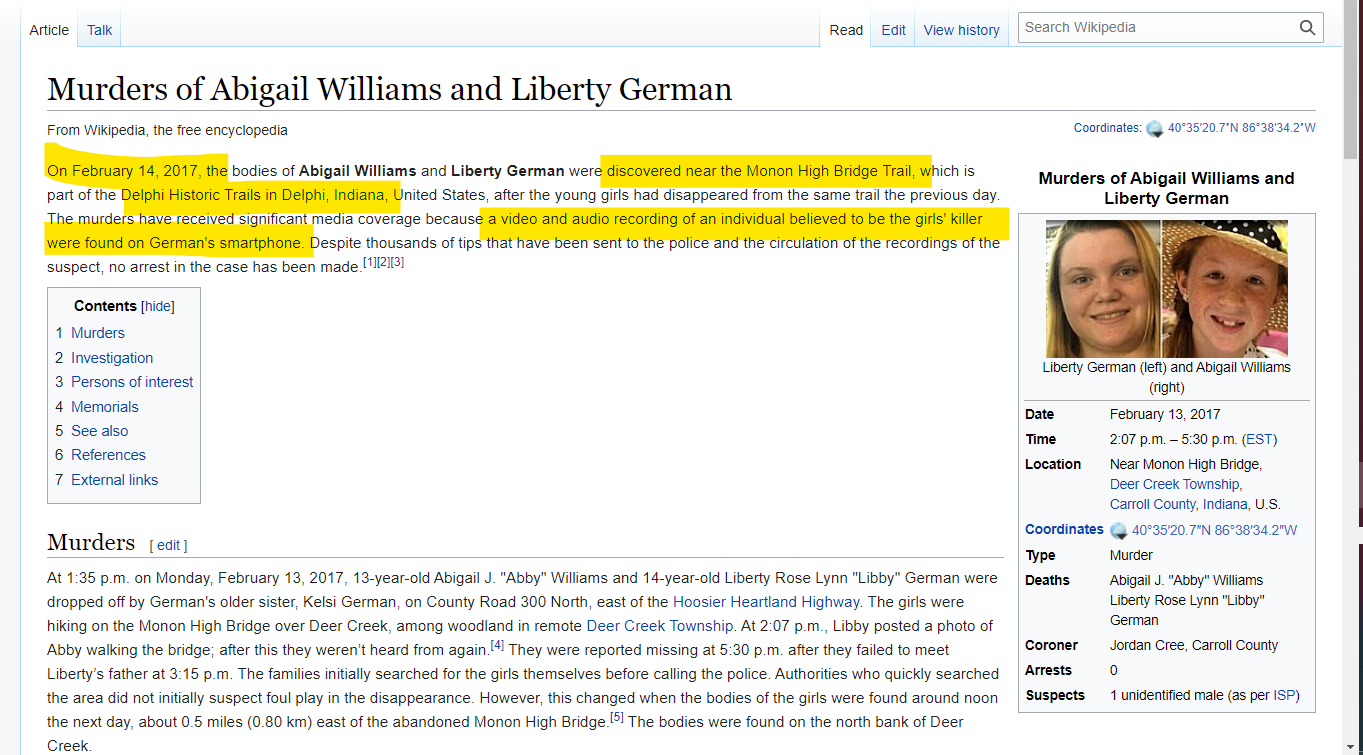Open citation [5] in Murders section

(617, 718)
